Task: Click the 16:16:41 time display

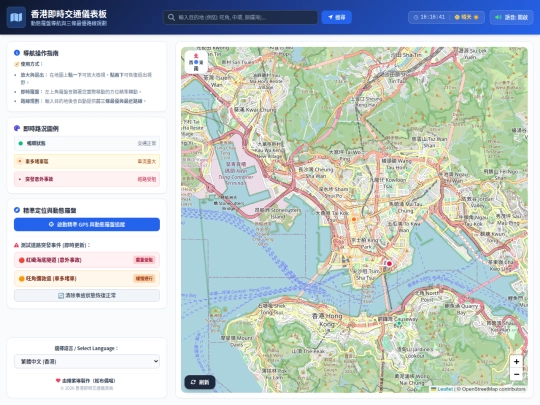Action: point(433,17)
